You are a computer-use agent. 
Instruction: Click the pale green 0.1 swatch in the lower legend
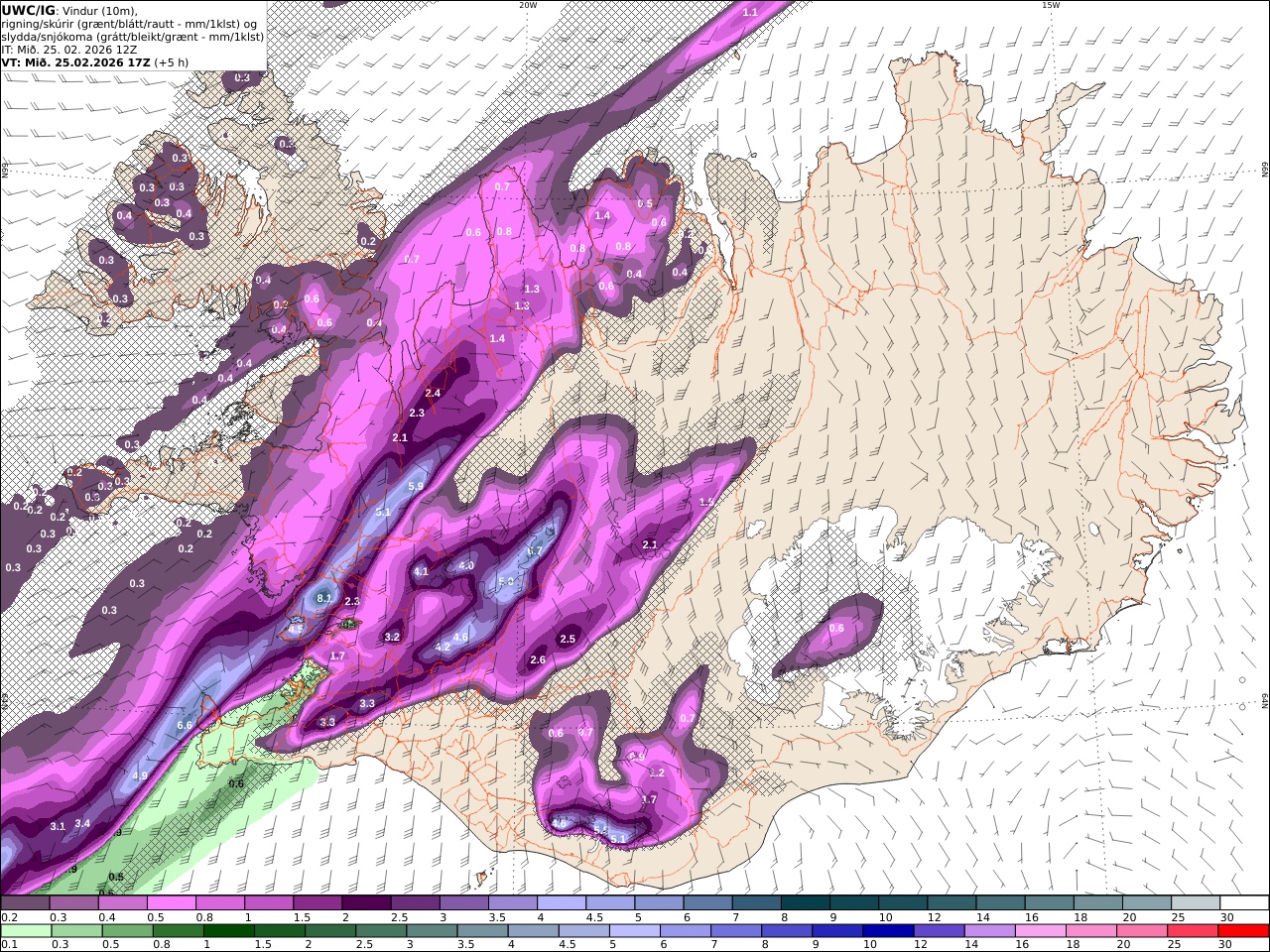[25, 931]
